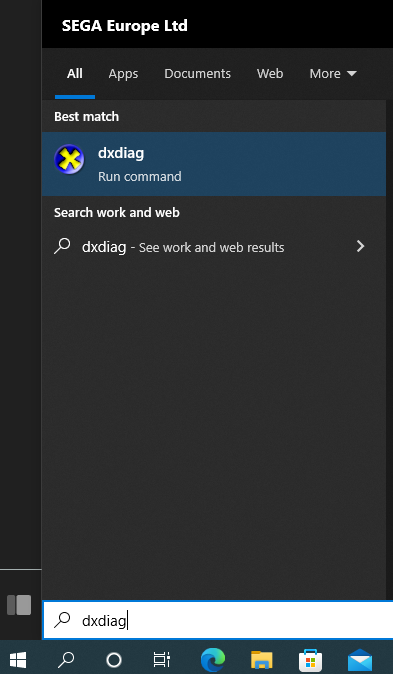This screenshot has width=393, height=674.
Task: Click the Cortana circle icon
Action: 114,659
